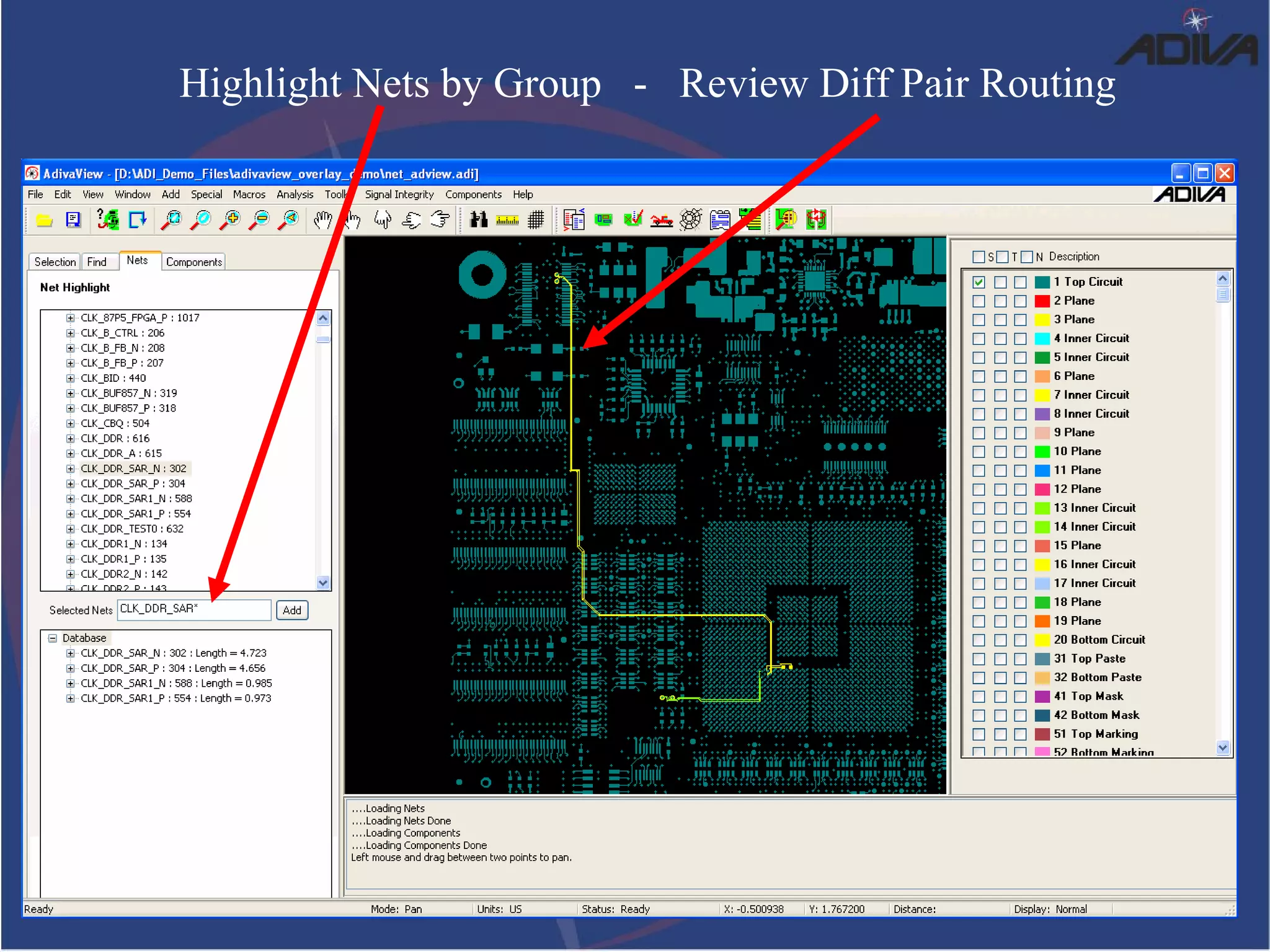Click the zoom out magnifier icon
The height and width of the screenshot is (952, 1270).
point(260,220)
